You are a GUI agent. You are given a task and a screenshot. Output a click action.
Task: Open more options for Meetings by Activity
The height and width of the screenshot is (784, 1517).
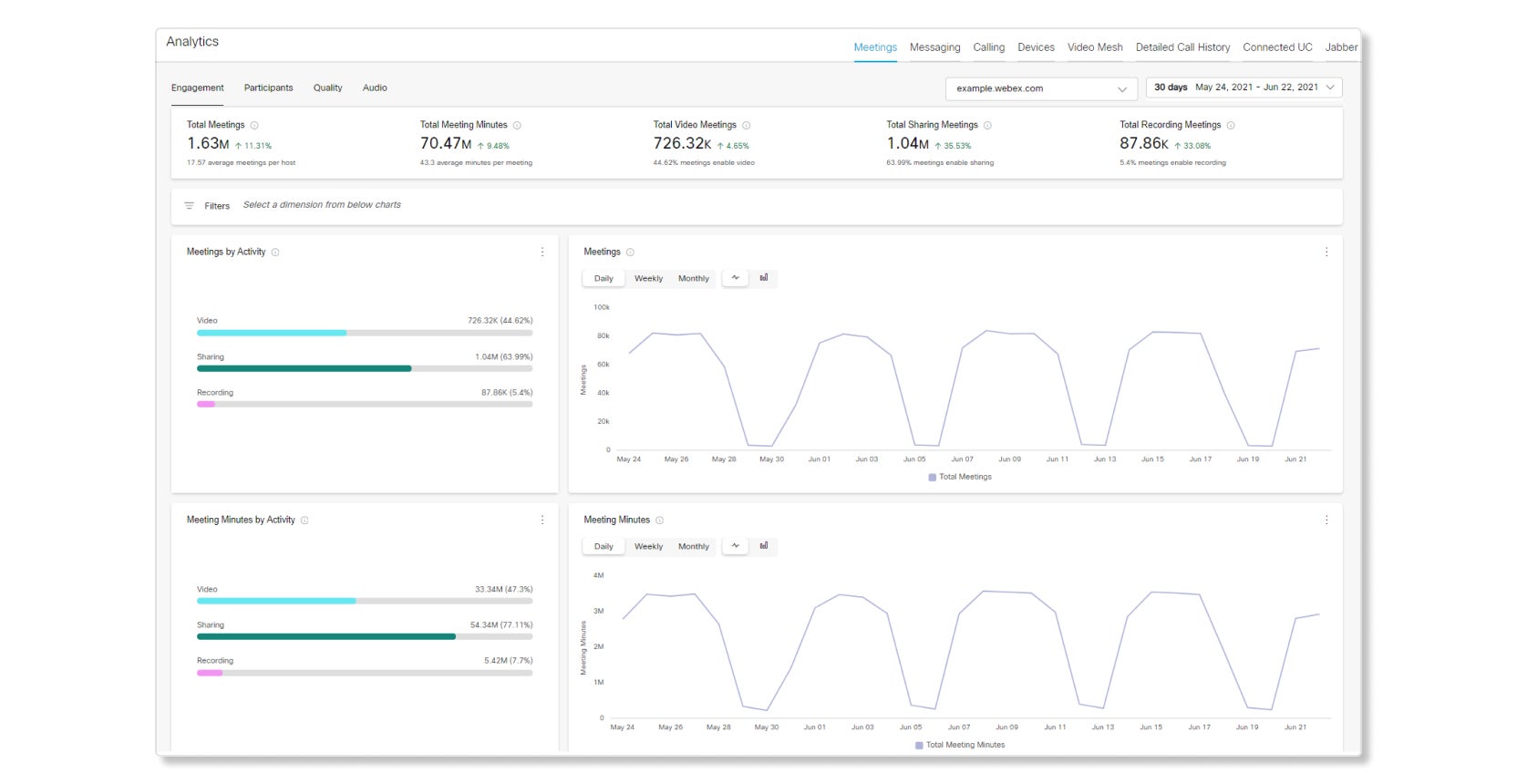542,253
